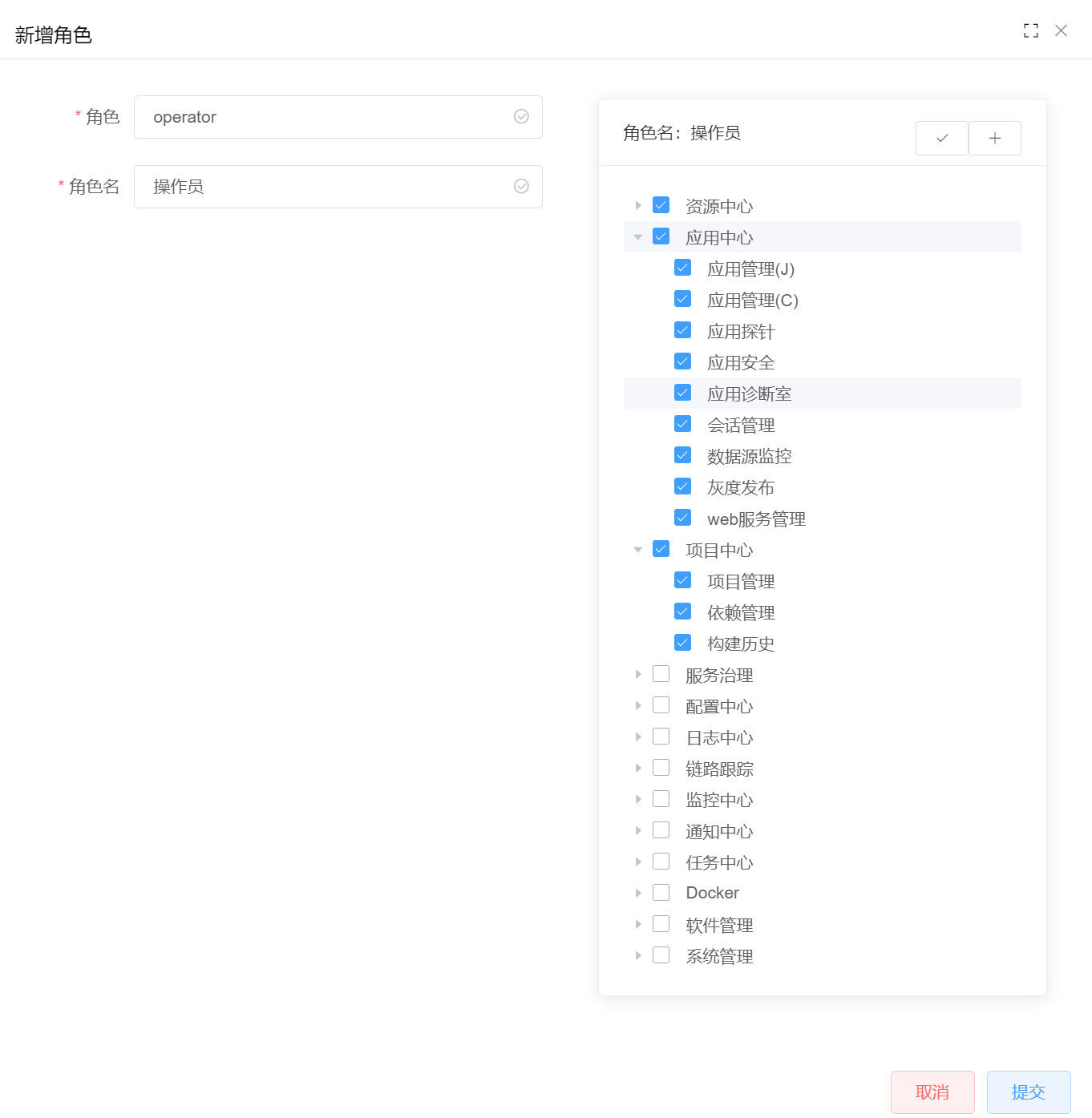The image size is (1092, 1118).
Task: Expand the 软件管理 tree node
Action: coord(638,925)
